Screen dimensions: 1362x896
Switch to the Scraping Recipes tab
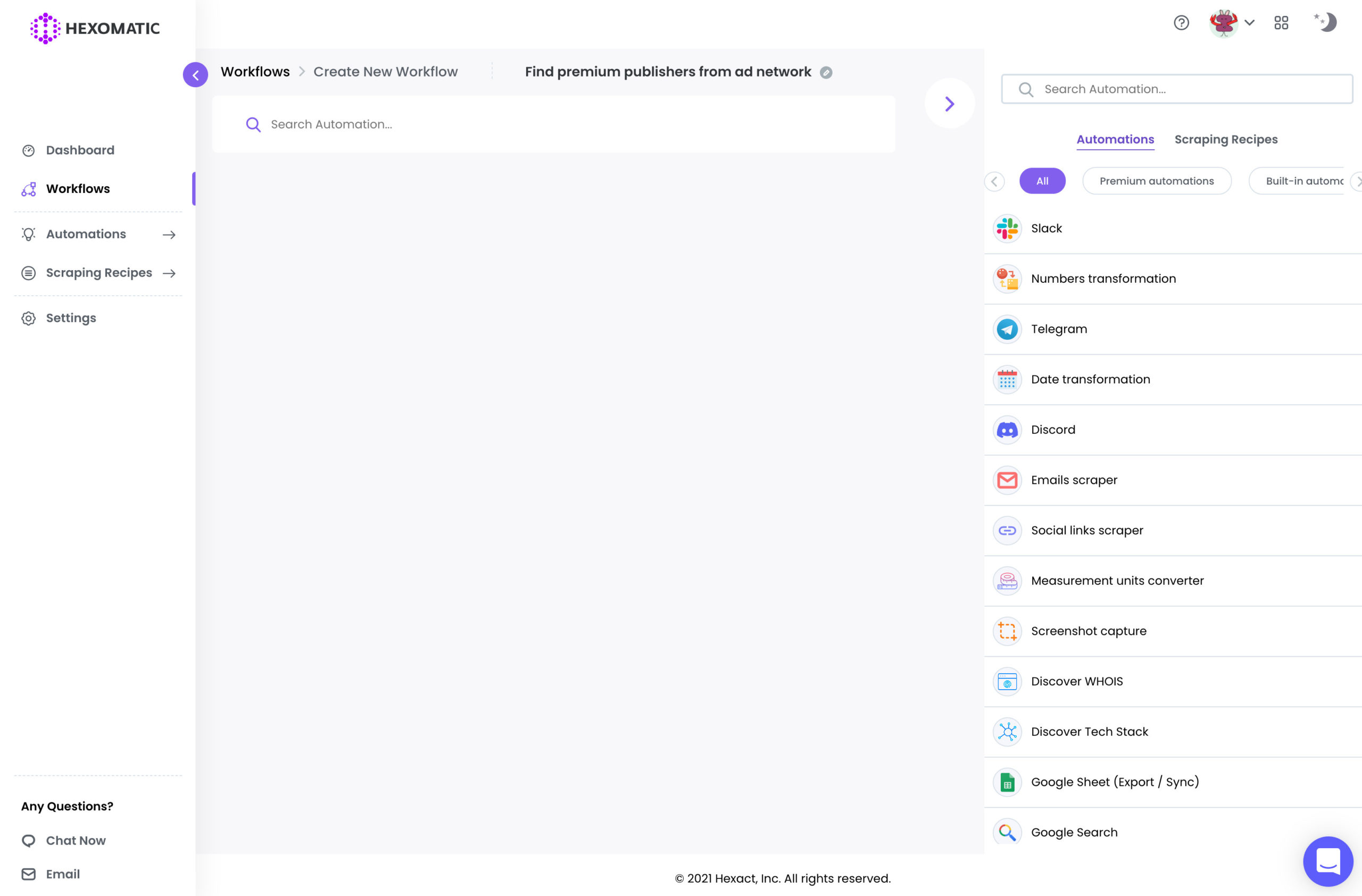click(1225, 139)
